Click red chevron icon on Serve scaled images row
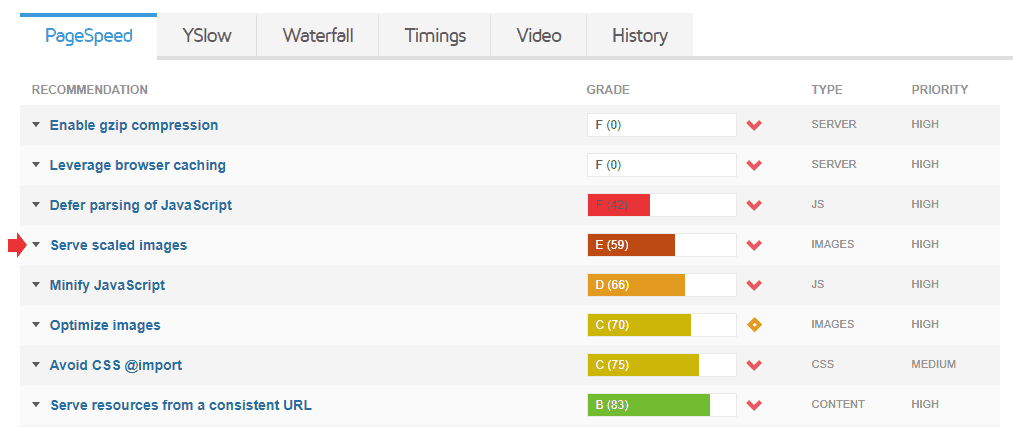 [x=754, y=245]
